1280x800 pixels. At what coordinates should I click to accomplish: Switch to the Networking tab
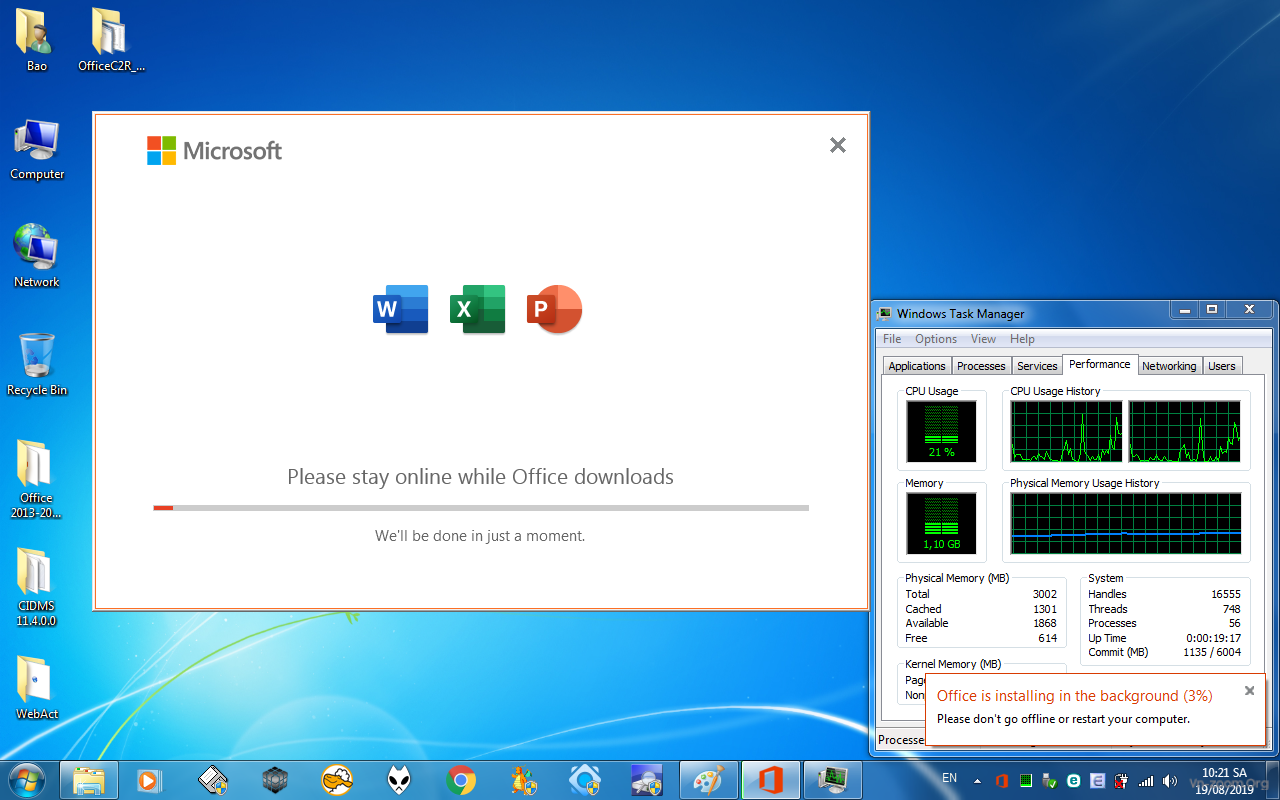pos(1169,366)
